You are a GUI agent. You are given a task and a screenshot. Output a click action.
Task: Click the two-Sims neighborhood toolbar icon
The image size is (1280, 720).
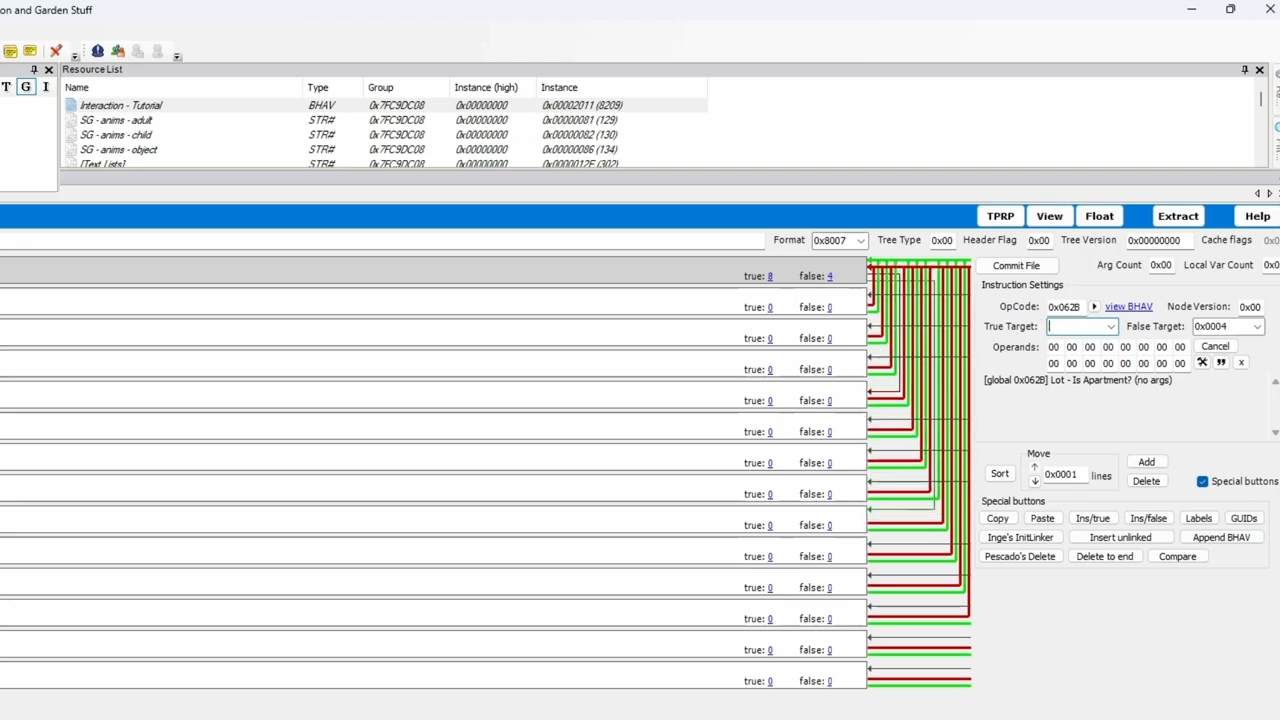117,51
